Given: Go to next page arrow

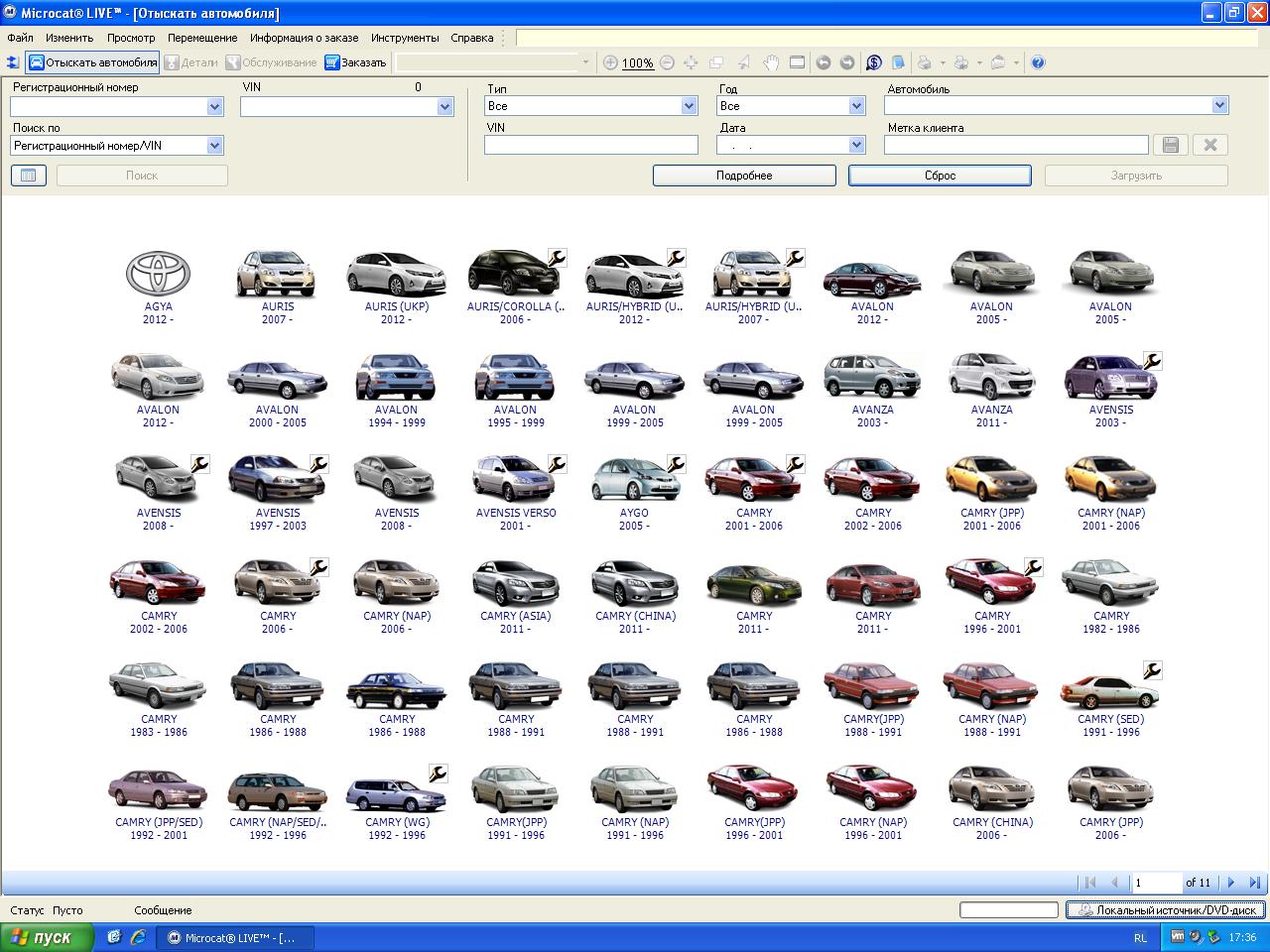Looking at the screenshot, I should coord(1231,882).
